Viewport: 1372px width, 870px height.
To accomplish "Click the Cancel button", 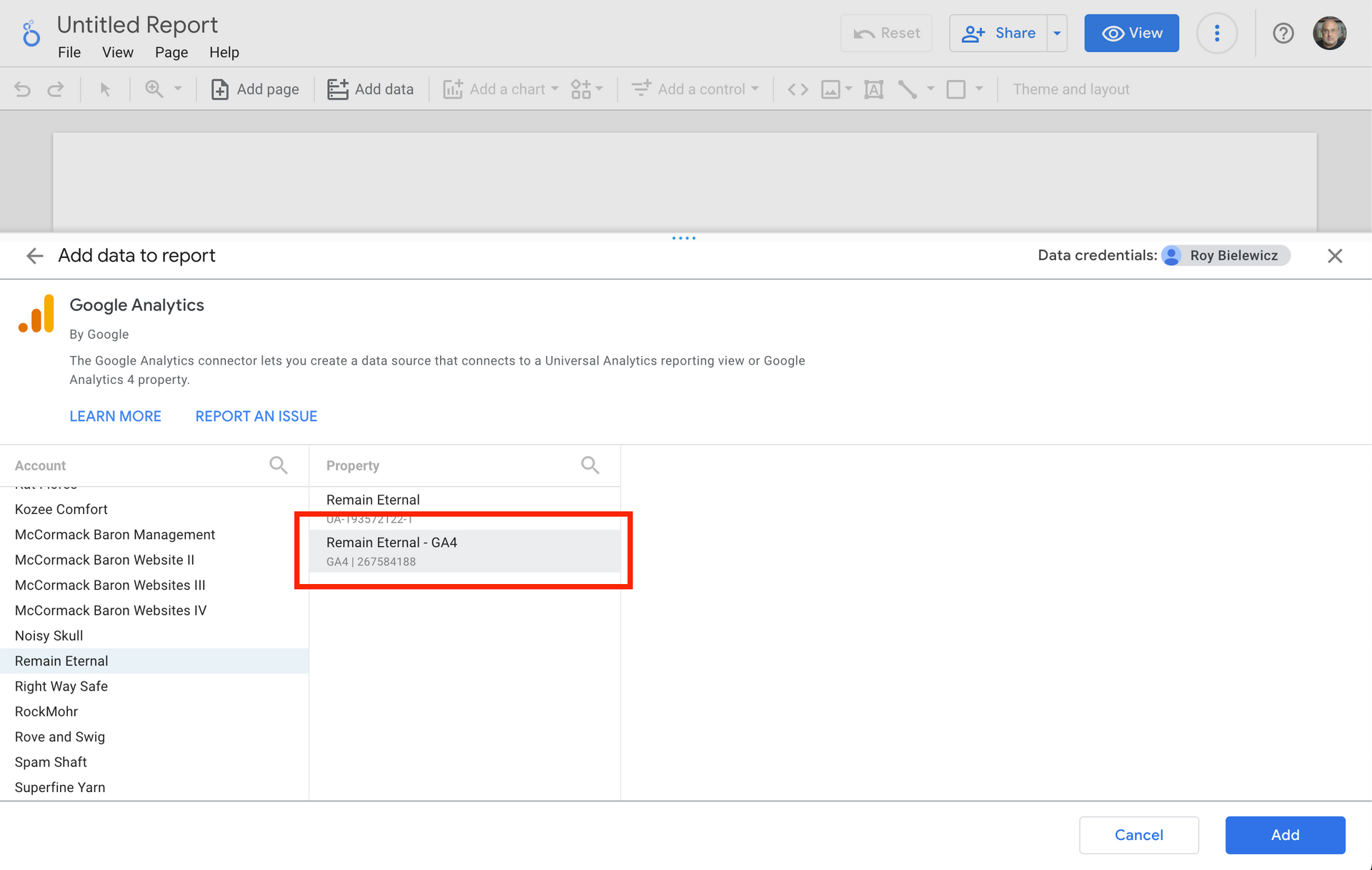I will tap(1139, 835).
